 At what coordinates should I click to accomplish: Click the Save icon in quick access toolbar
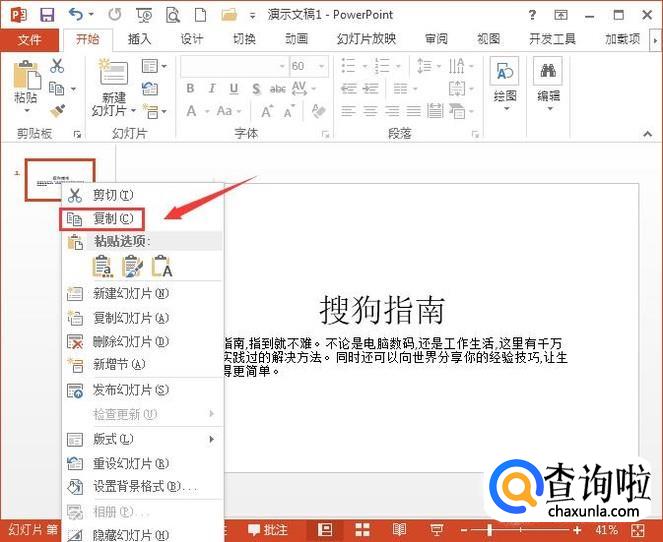click(47, 15)
